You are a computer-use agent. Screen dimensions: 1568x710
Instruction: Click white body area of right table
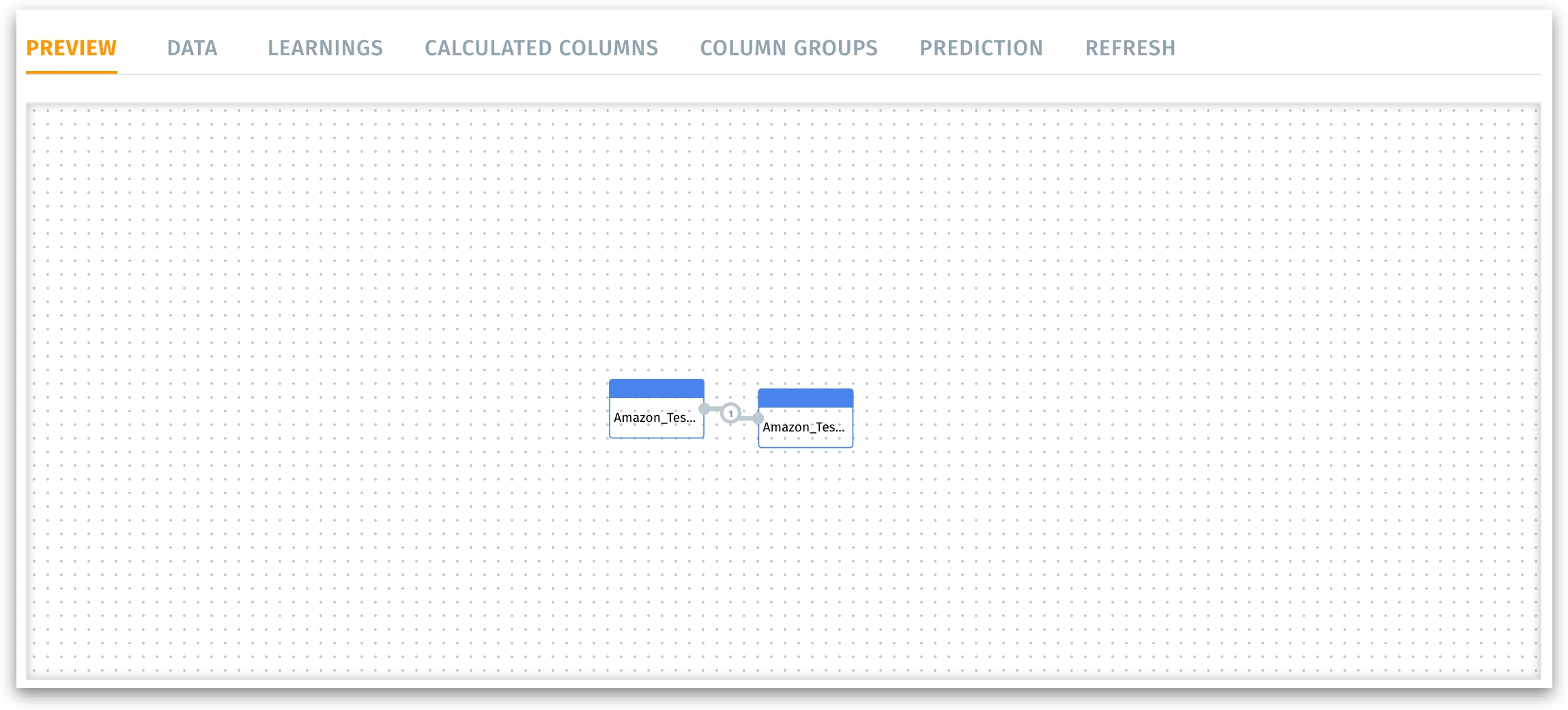tap(806, 441)
